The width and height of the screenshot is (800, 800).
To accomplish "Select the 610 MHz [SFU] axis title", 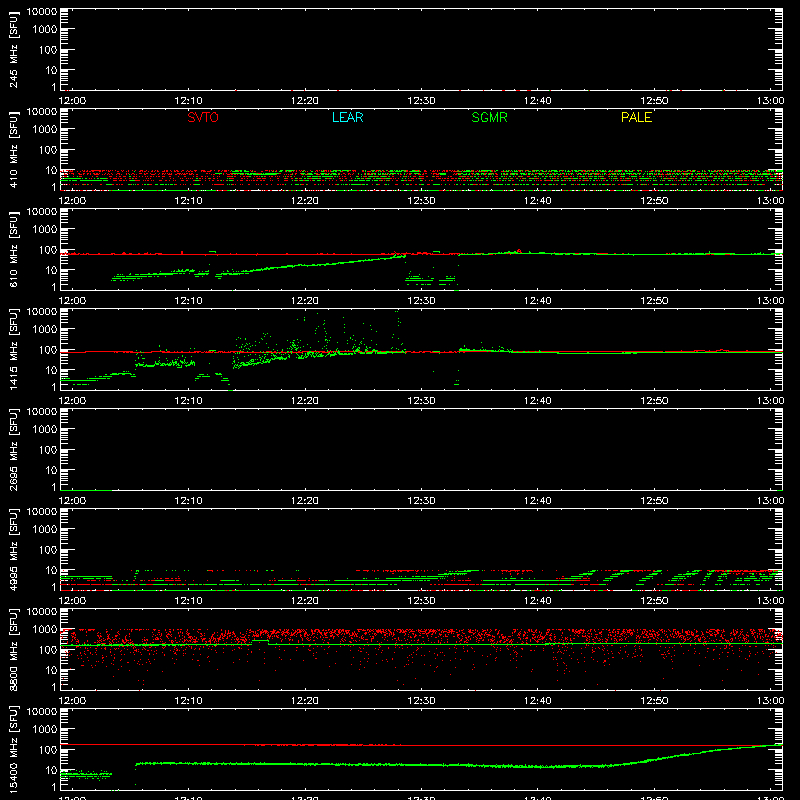I will point(14,249).
